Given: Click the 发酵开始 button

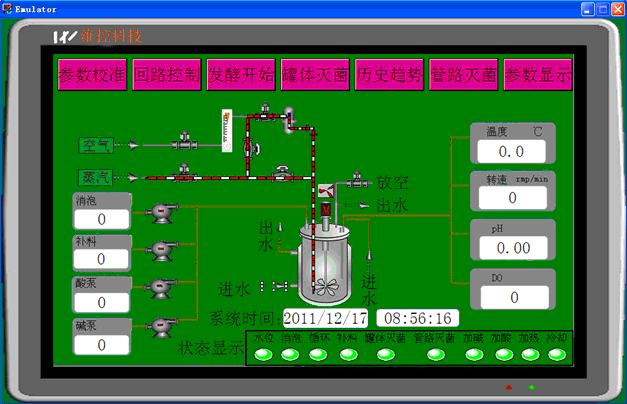Looking at the screenshot, I should [241, 75].
